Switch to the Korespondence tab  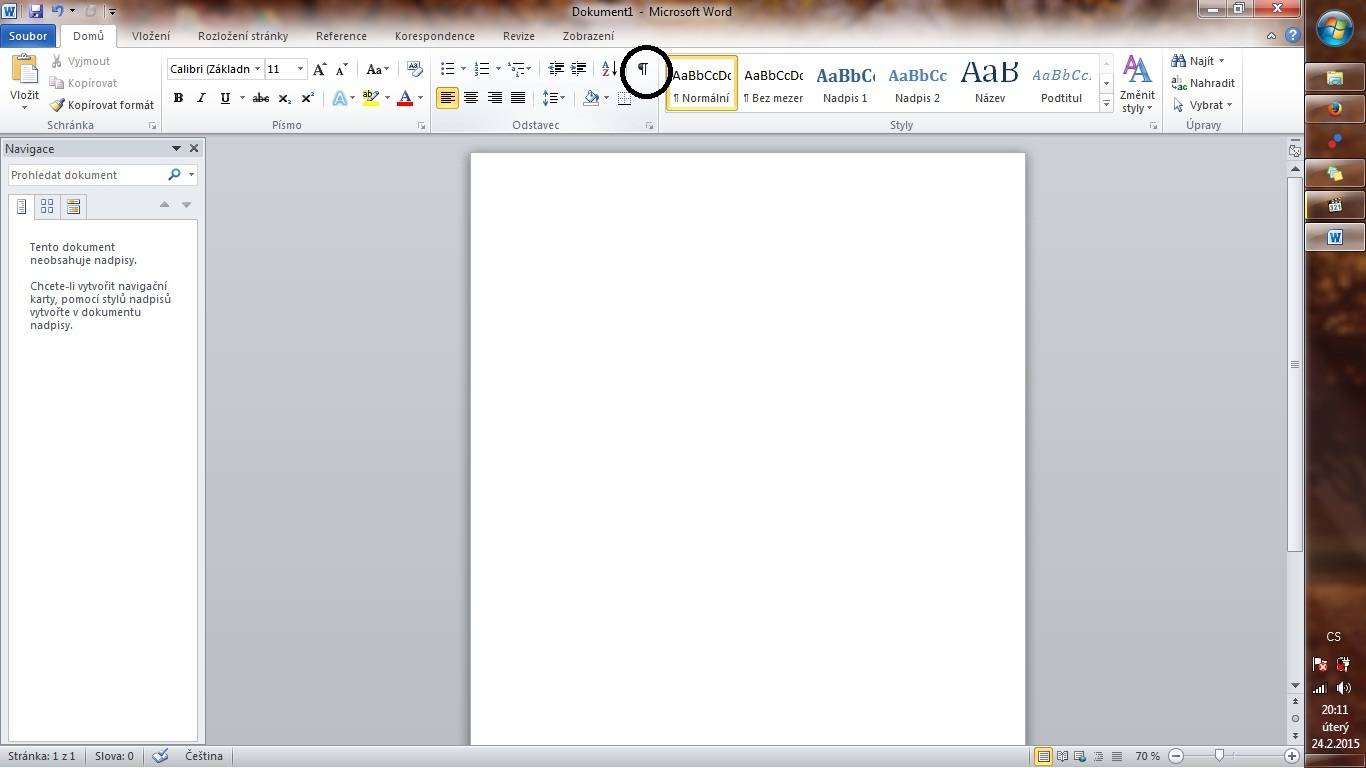point(435,36)
